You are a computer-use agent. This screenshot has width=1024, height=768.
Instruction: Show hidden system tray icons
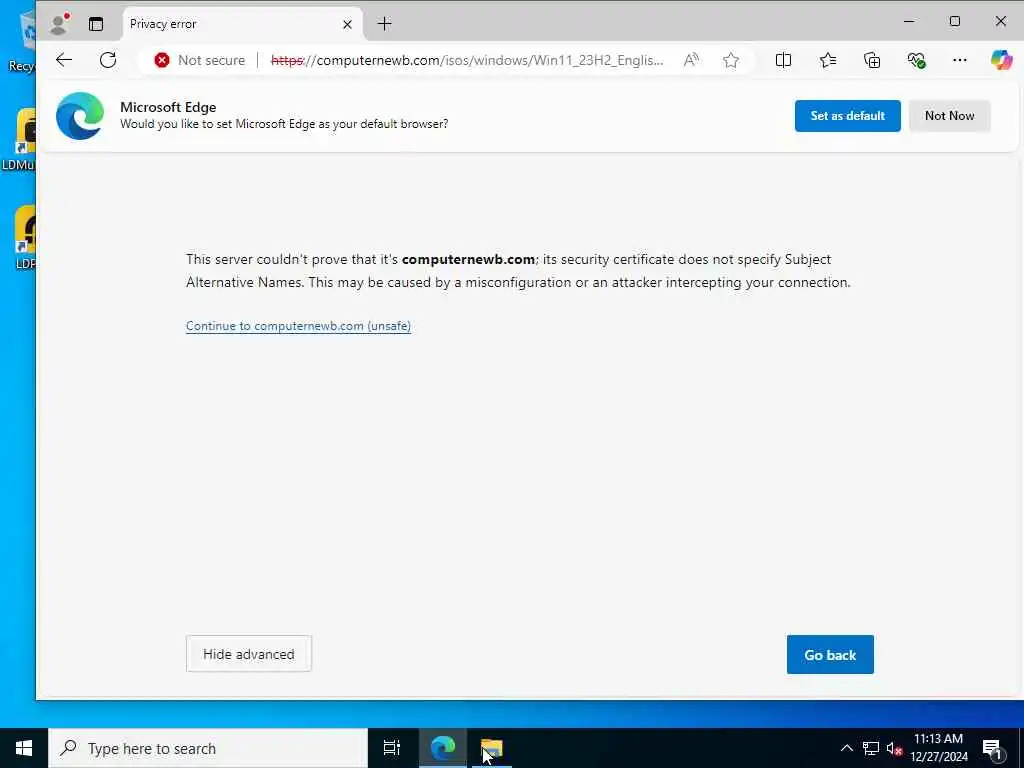pos(846,748)
